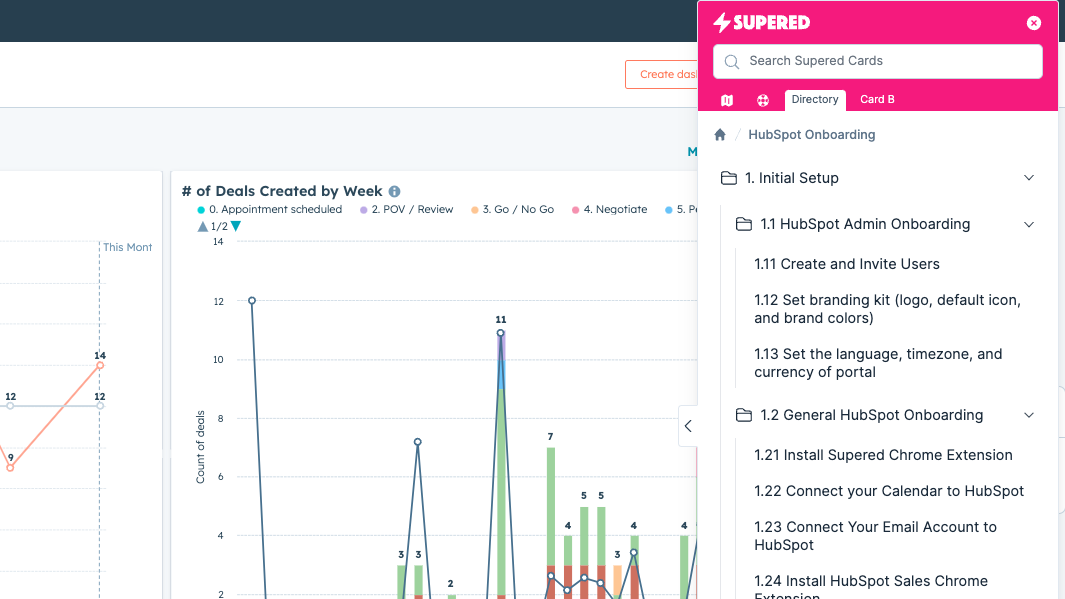Collapse 1.1 HubSpot Admin Onboarding chevron

point(1029,224)
